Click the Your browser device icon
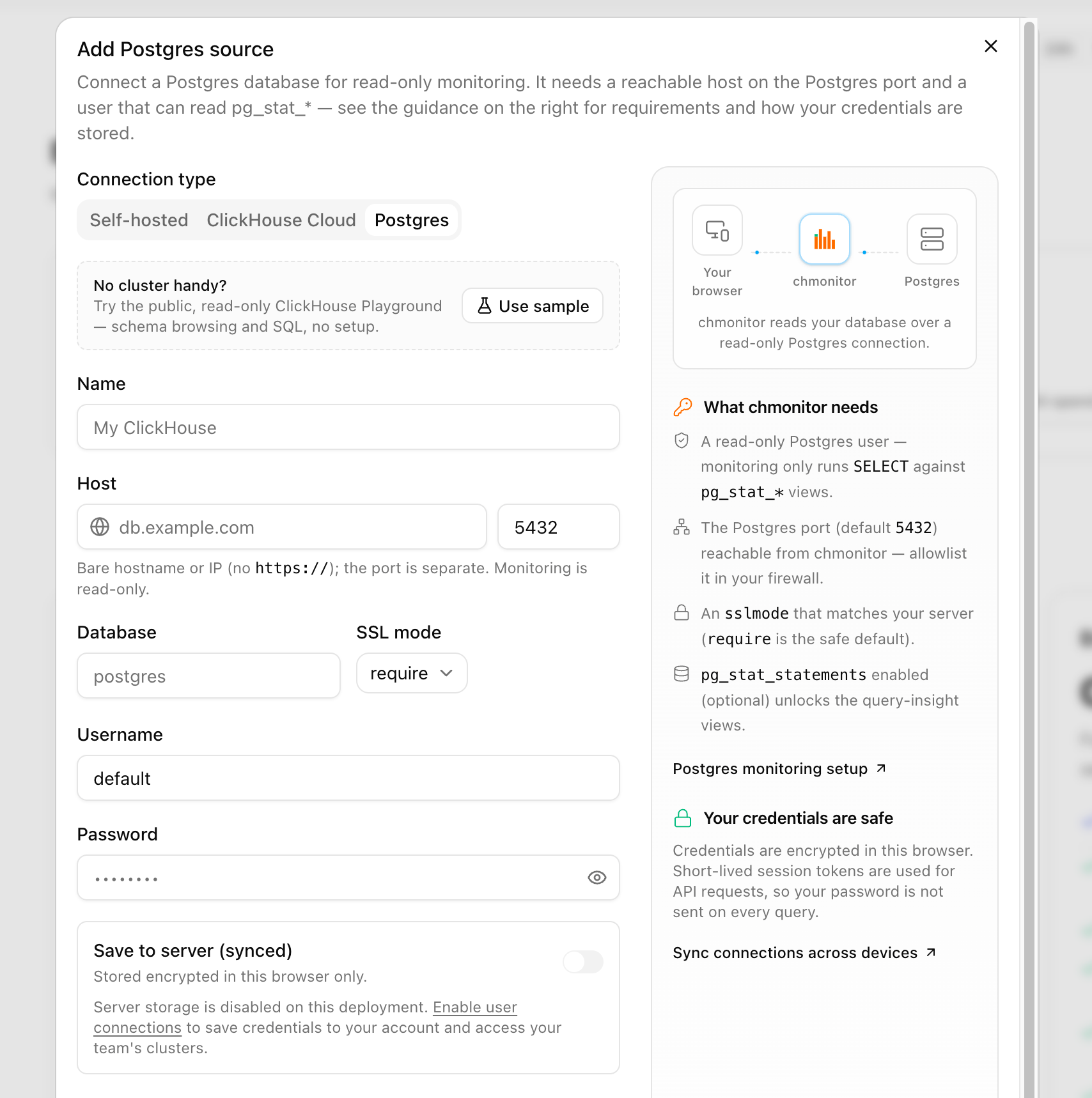 pyautogui.click(x=717, y=230)
